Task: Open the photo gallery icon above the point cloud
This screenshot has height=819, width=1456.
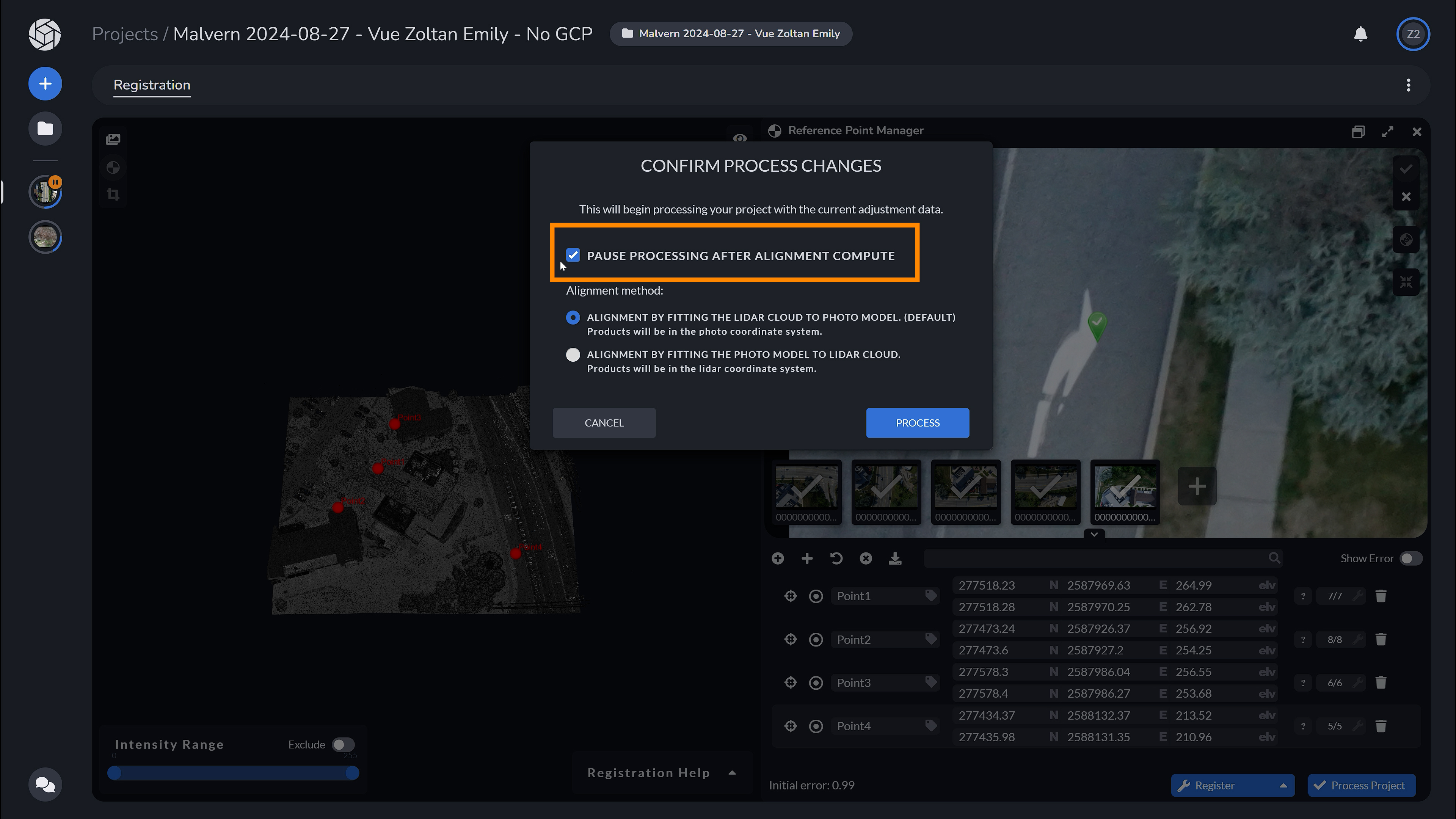Action: (113, 138)
